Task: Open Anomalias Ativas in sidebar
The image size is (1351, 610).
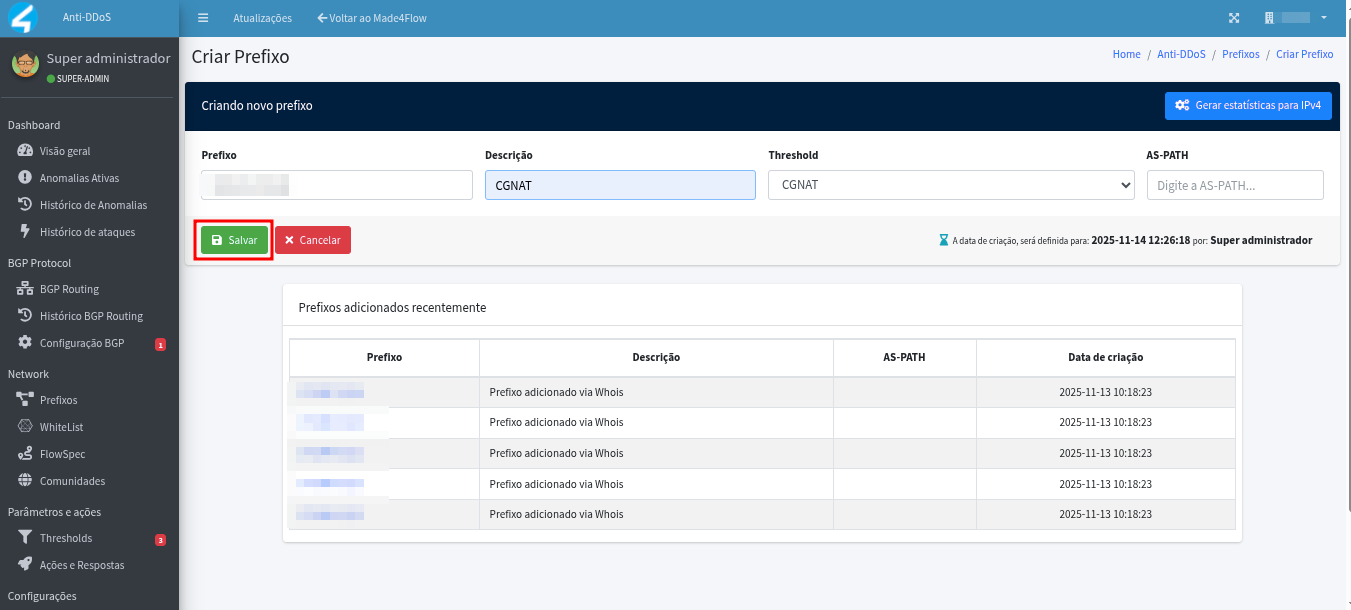Action: pyautogui.click(x=79, y=178)
